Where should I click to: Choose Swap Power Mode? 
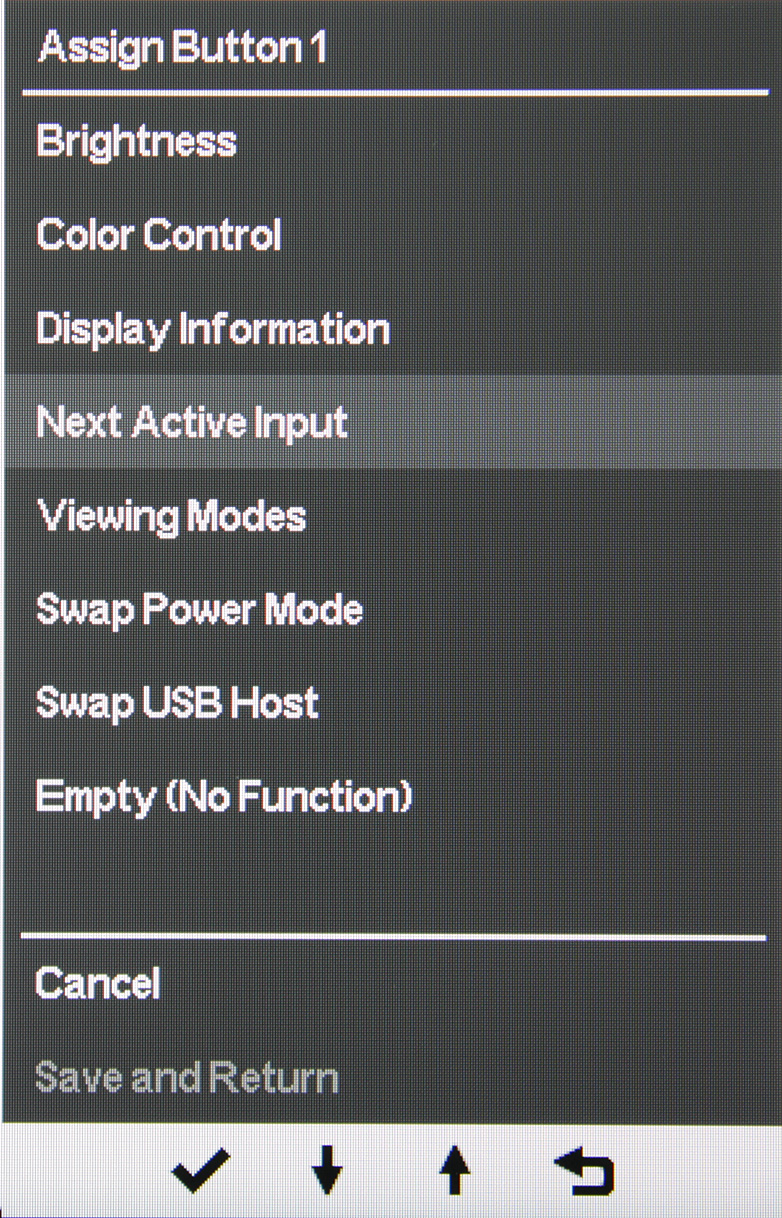199,610
